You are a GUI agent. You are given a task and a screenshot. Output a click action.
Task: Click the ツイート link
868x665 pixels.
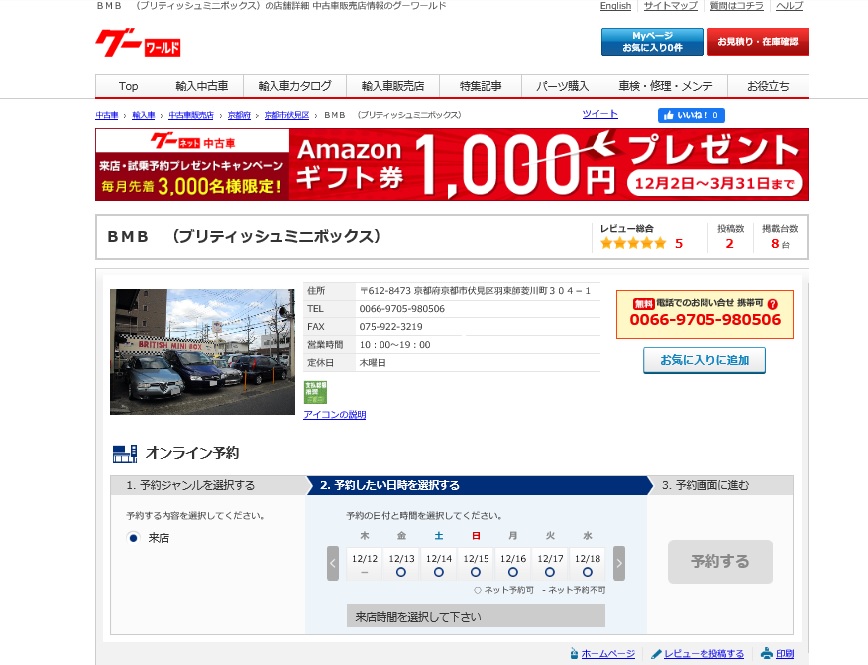(x=600, y=114)
